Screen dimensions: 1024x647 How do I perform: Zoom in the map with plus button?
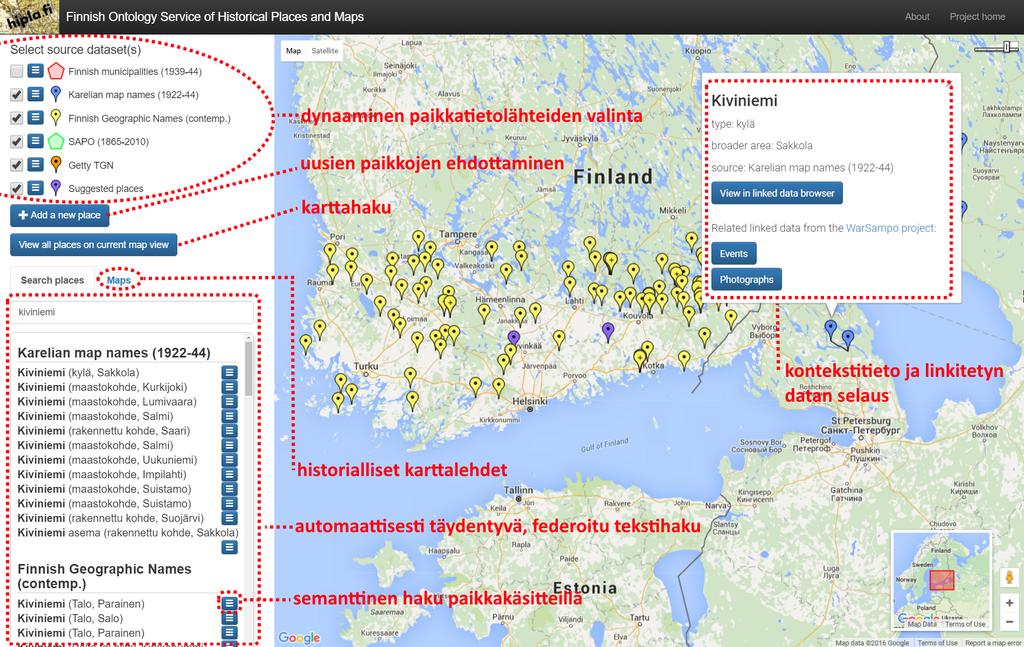pyautogui.click(x=1010, y=603)
